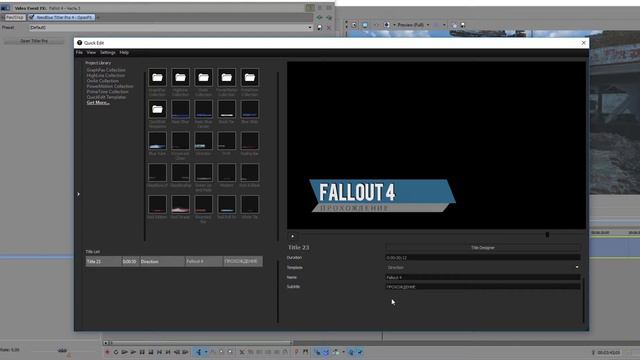Click the Insert Marker icon
640x360 pixels.
(x=297, y=352)
